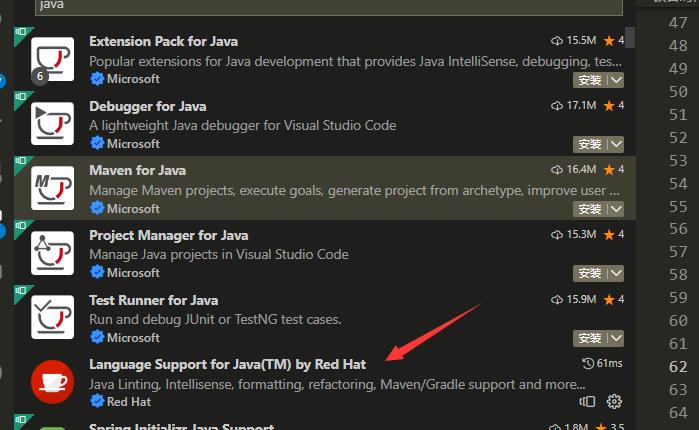The image size is (699, 430).
Task: Open the Maven for Java icon
Action: (53, 188)
